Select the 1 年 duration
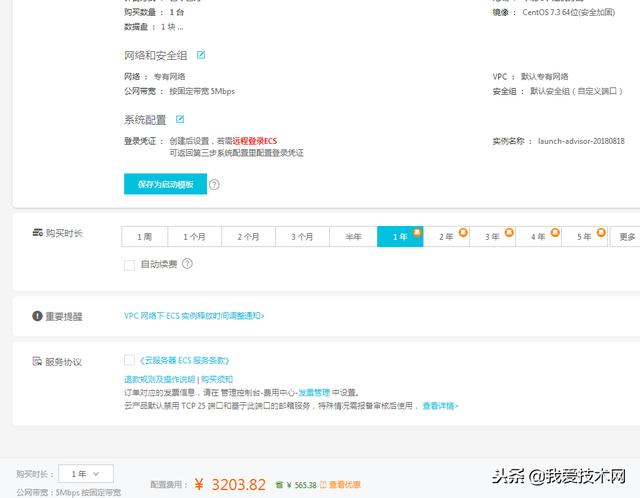The image size is (640, 498). (400, 237)
